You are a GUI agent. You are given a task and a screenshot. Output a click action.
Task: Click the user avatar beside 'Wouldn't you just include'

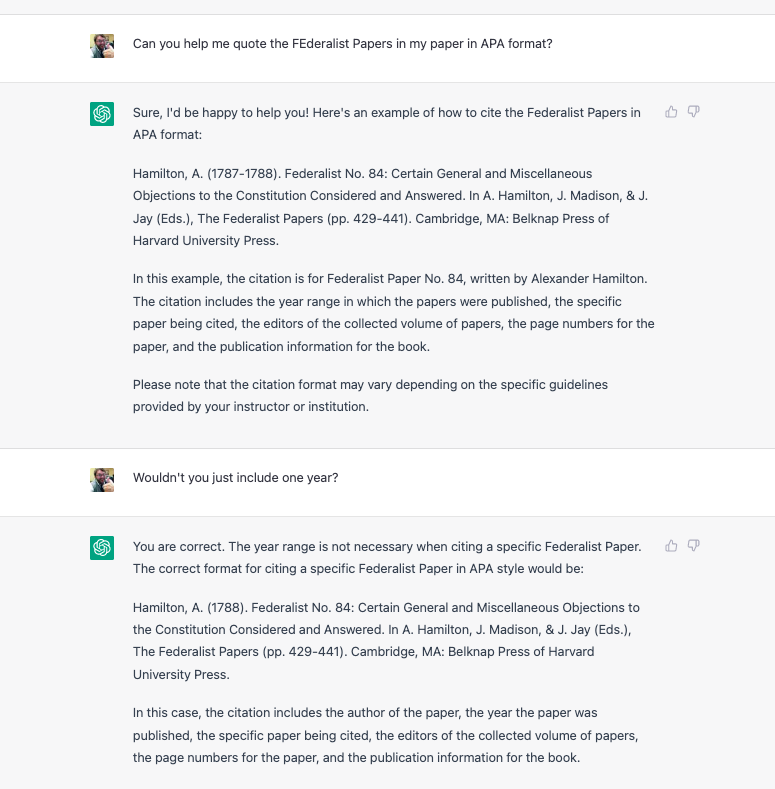click(102, 480)
